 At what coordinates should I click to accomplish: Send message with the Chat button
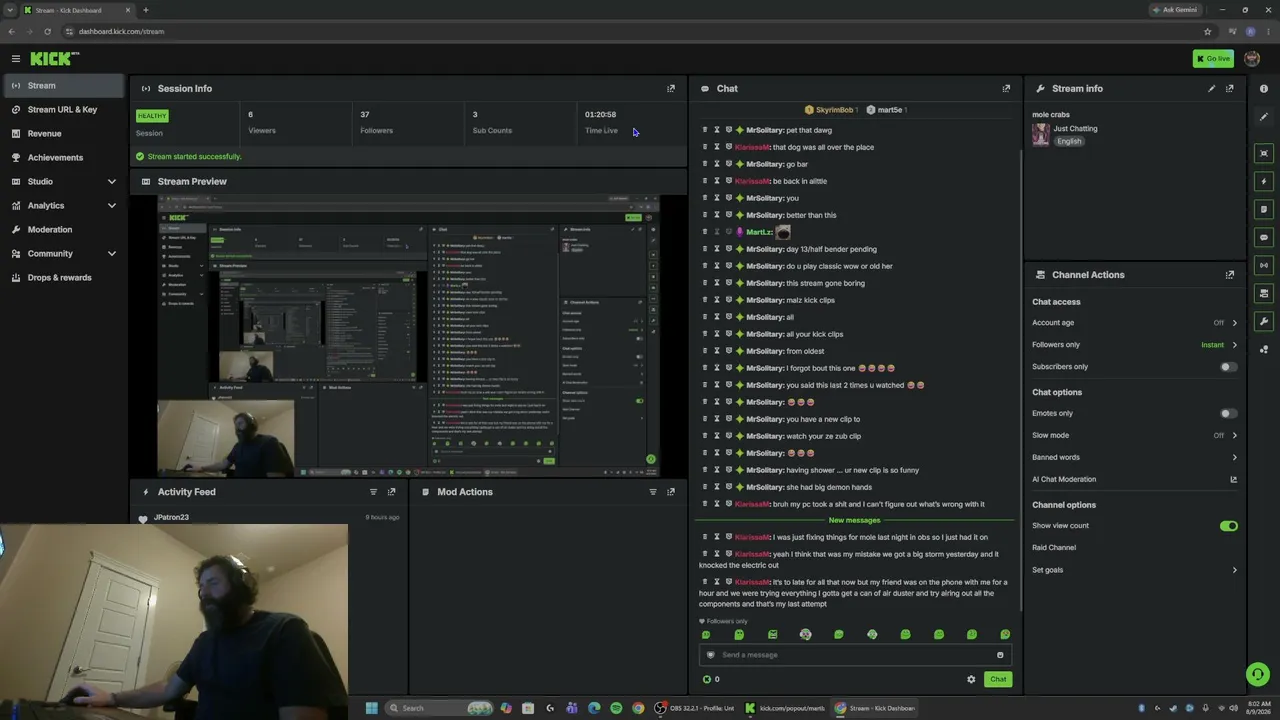998,679
